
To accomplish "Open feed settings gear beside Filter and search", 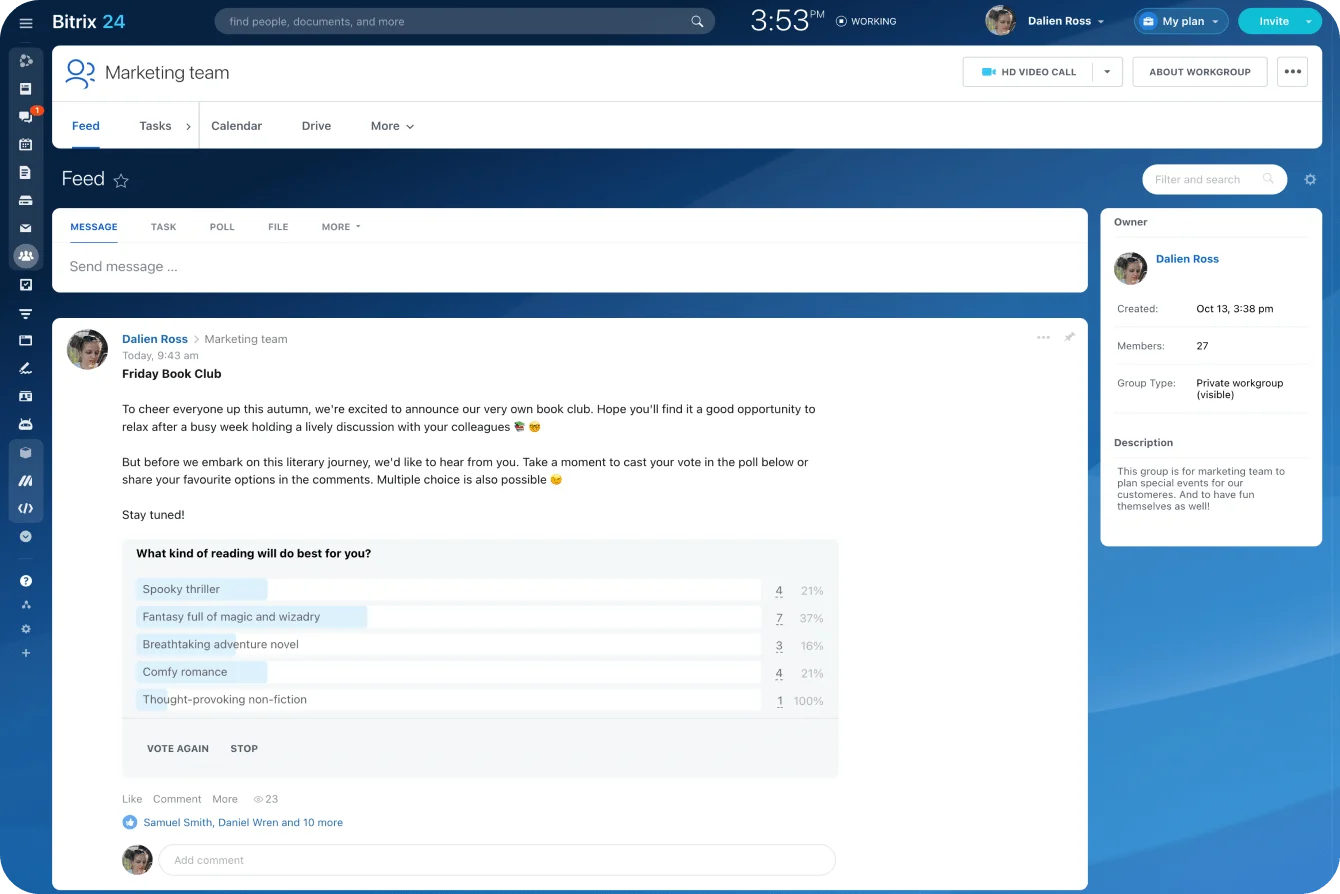I will (x=1310, y=180).
